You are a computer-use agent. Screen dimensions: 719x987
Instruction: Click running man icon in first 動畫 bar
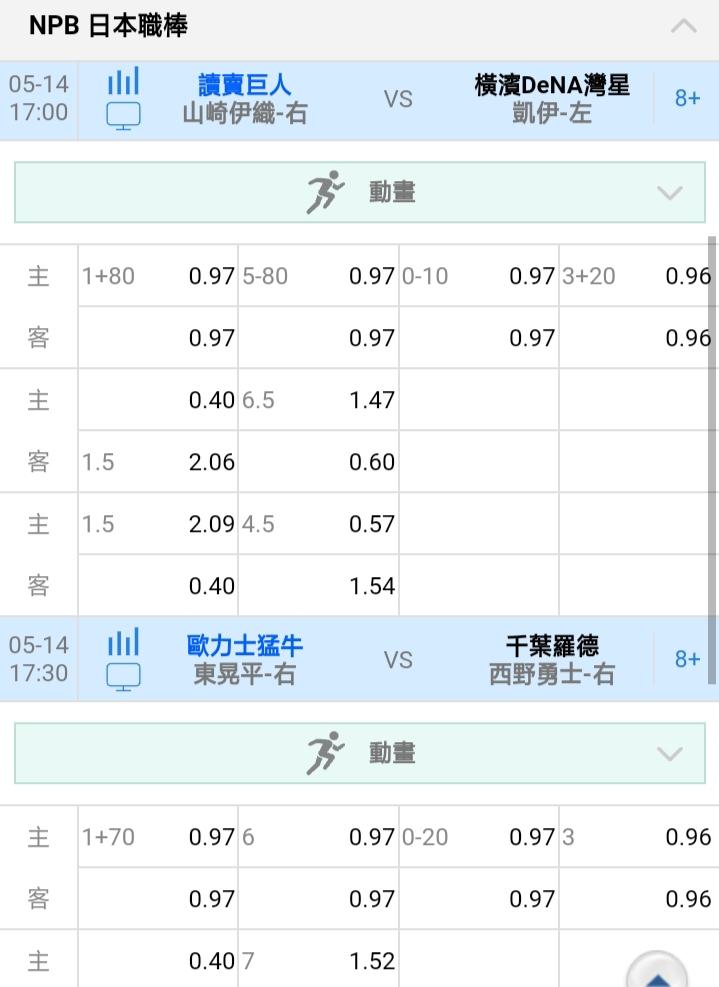[325, 192]
